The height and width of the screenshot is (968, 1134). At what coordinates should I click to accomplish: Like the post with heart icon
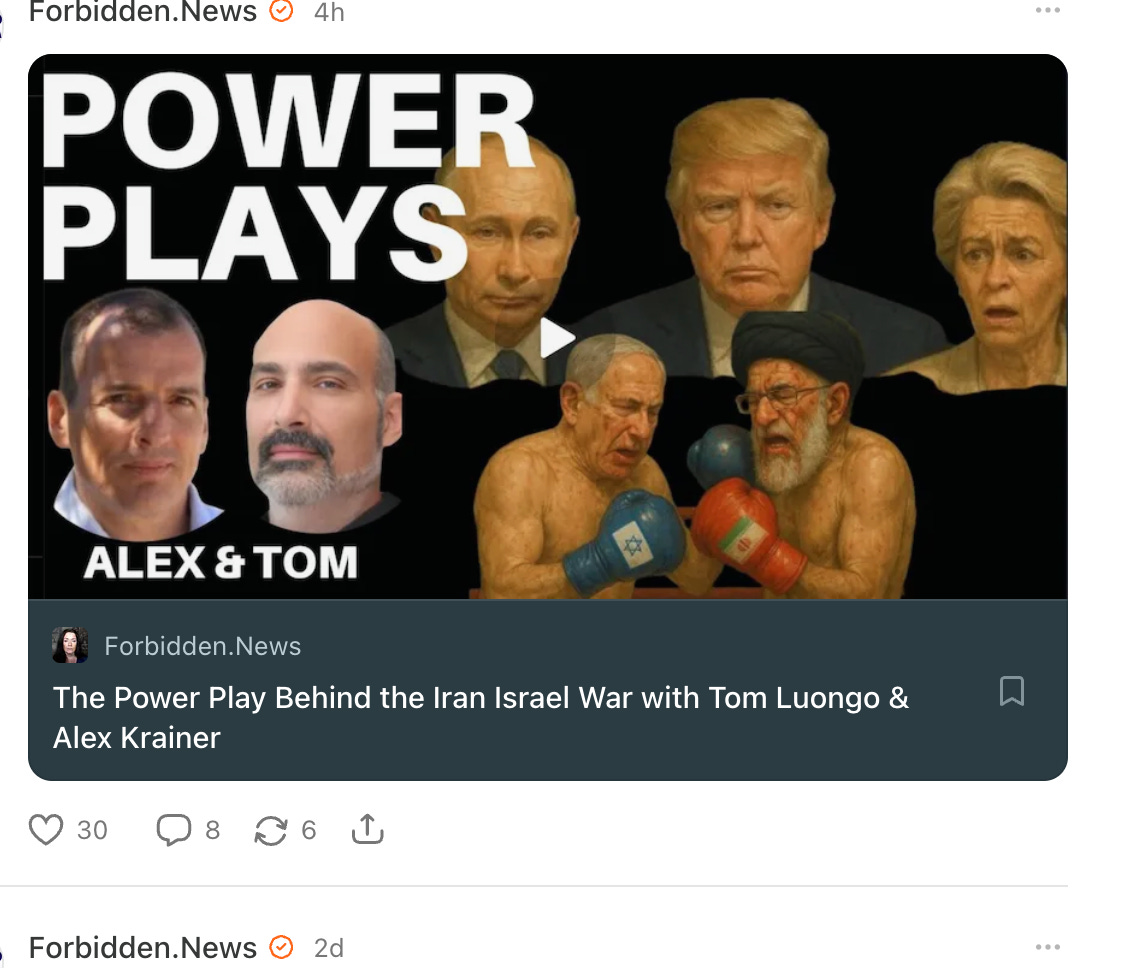tap(46, 830)
